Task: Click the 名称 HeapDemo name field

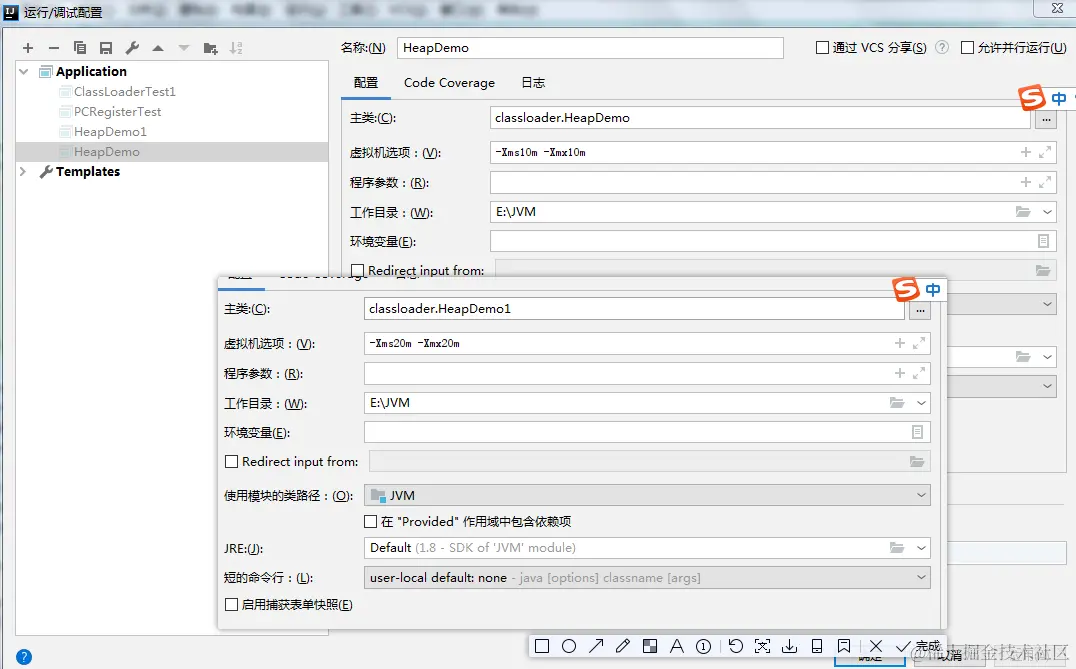Action: point(590,47)
